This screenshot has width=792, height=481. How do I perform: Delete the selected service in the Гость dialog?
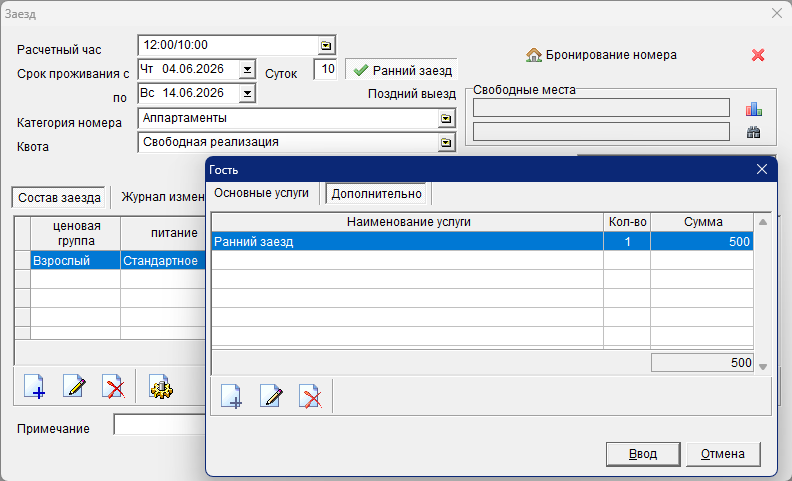[310, 396]
